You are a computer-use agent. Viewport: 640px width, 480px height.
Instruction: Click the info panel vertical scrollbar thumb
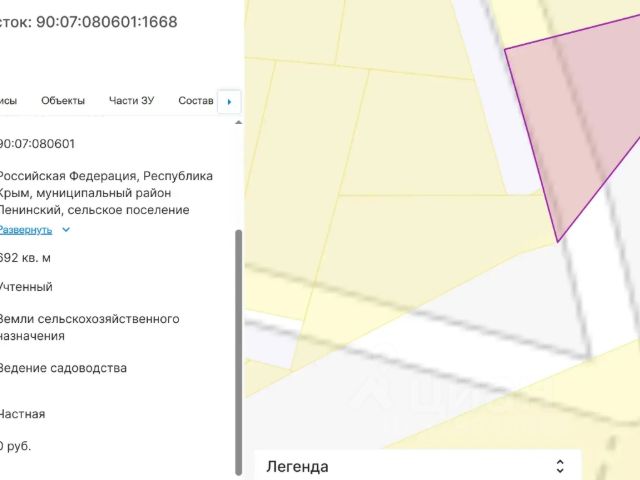(239, 352)
